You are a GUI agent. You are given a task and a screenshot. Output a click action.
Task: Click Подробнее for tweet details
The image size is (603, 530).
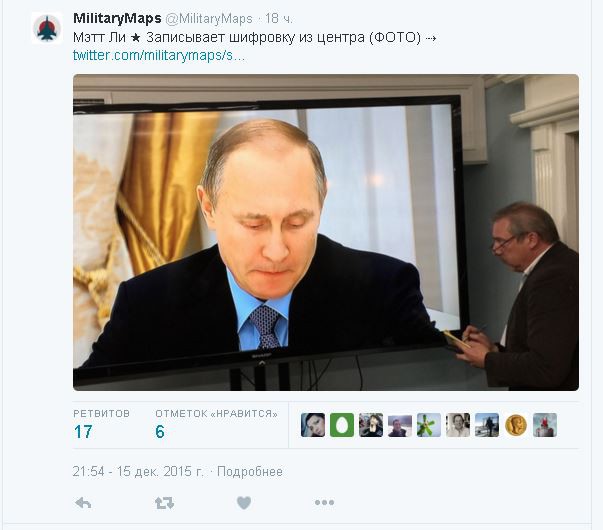(250, 472)
